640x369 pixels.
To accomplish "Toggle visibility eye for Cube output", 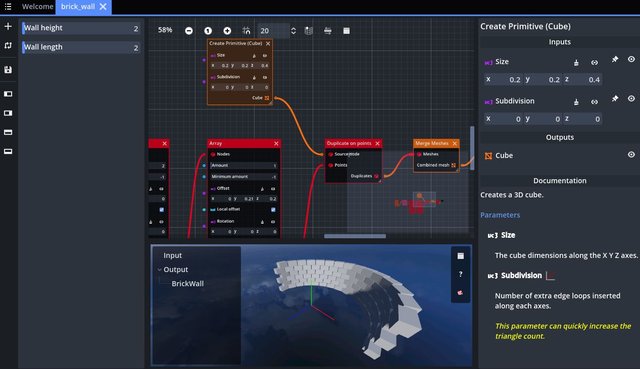I will point(631,154).
